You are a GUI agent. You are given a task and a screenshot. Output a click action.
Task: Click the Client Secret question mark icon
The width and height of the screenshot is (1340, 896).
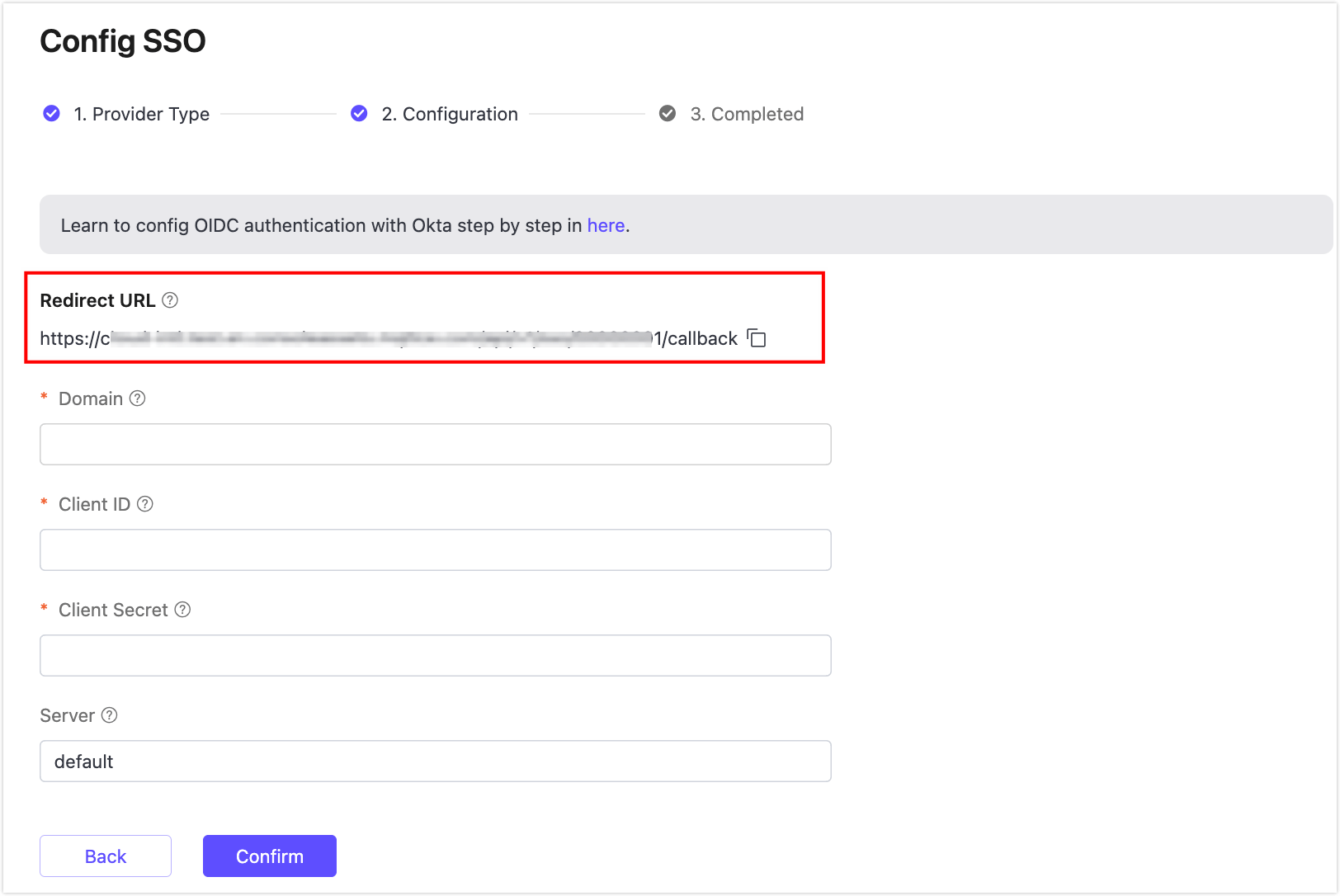tap(183, 610)
